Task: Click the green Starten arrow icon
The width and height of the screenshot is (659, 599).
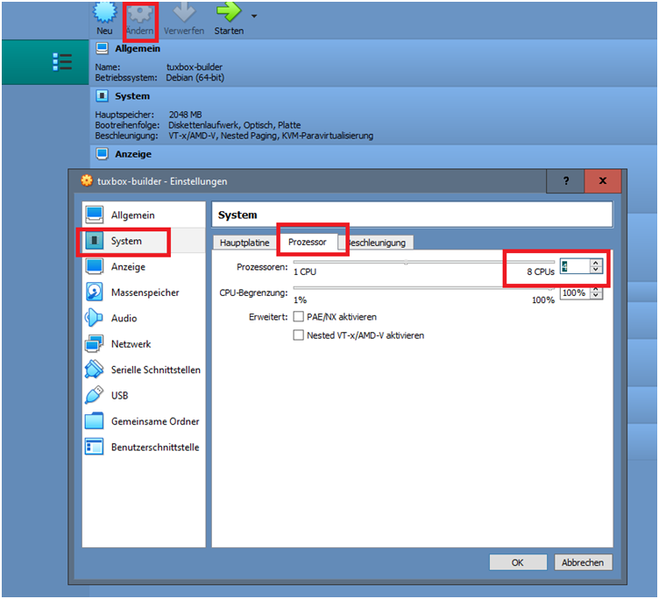Action: click(x=228, y=14)
